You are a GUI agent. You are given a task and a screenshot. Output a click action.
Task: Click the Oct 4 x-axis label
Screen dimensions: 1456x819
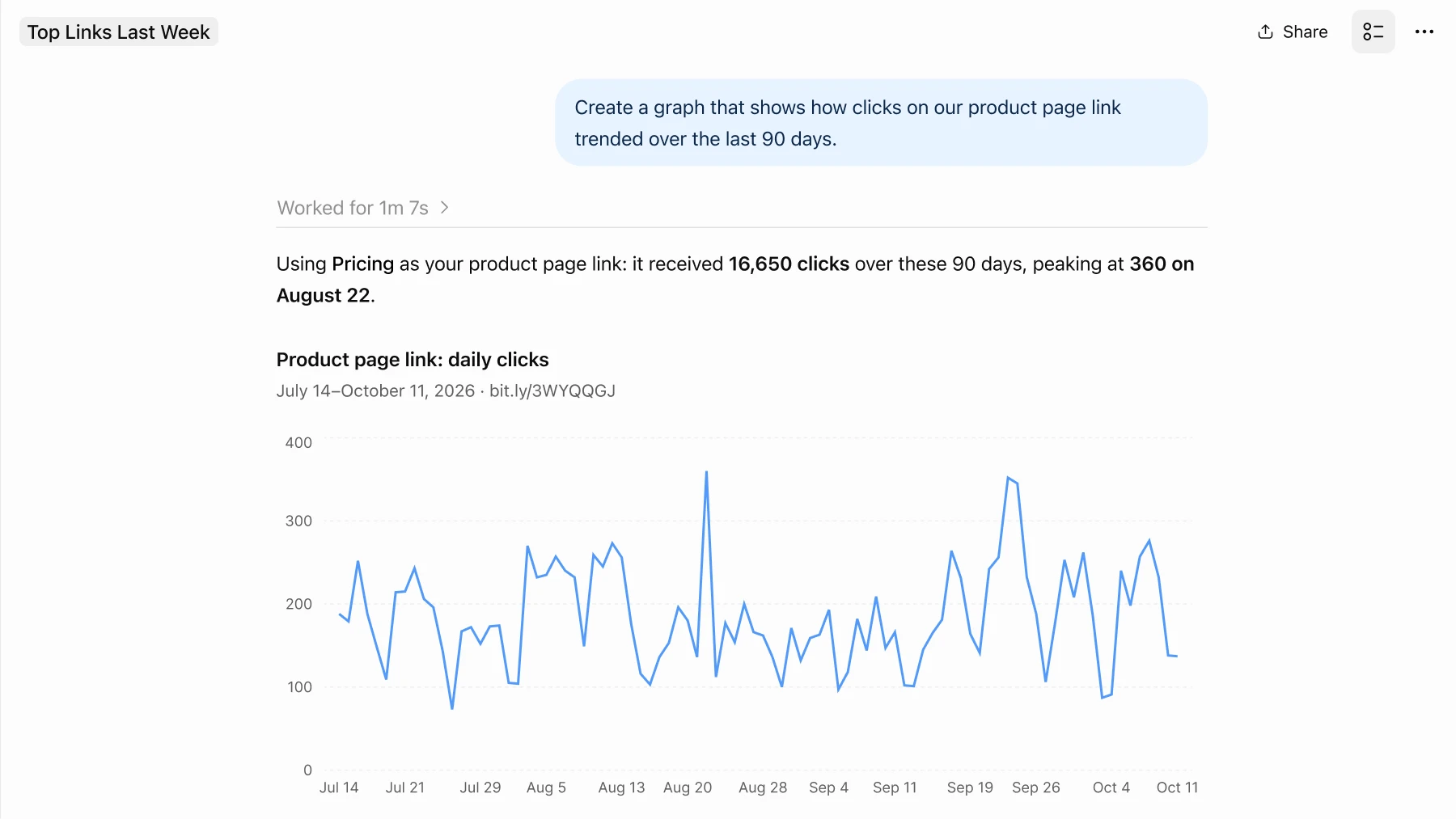[x=1111, y=787]
